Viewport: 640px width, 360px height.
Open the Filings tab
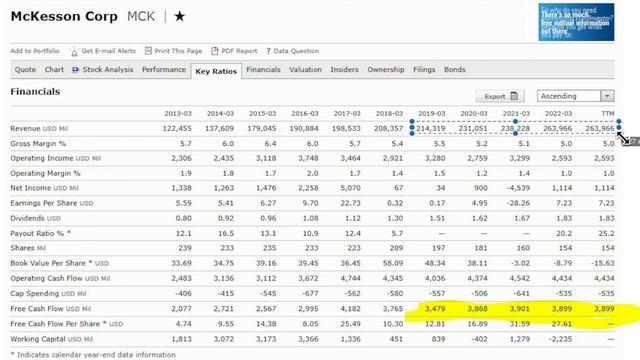click(x=424, y=69)
